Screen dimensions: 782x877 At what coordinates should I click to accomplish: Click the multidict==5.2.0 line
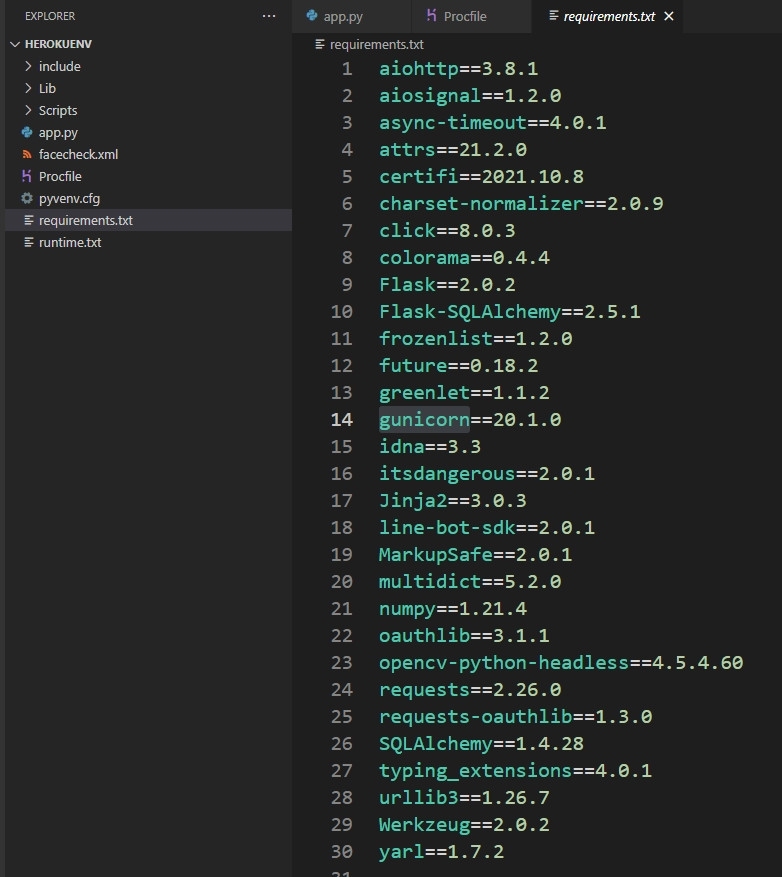[470, 582]
